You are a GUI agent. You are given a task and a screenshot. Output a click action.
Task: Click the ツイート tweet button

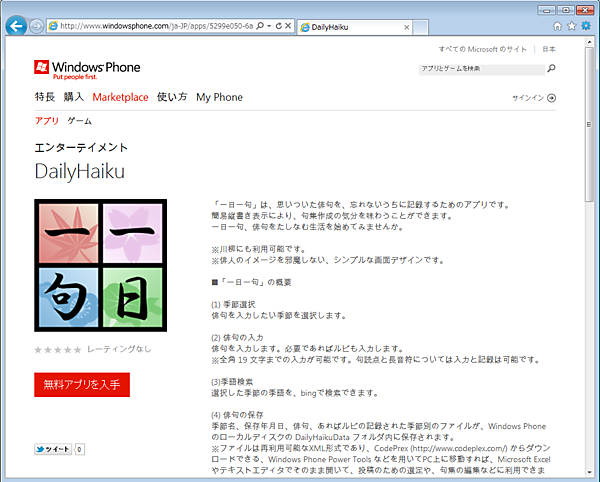(x=53, y=449)
